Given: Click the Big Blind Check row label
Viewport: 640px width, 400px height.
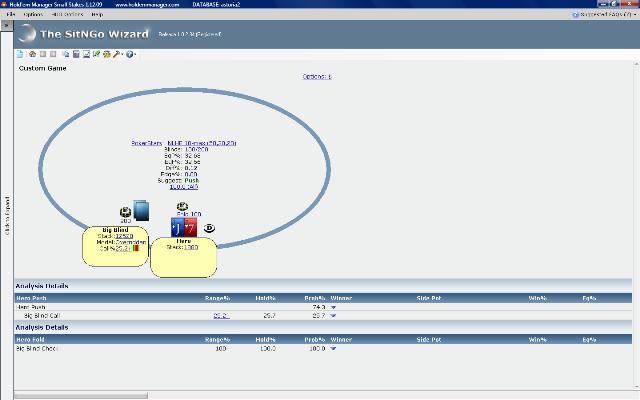Looking at the screenshot, I should (x=37, y=349).
